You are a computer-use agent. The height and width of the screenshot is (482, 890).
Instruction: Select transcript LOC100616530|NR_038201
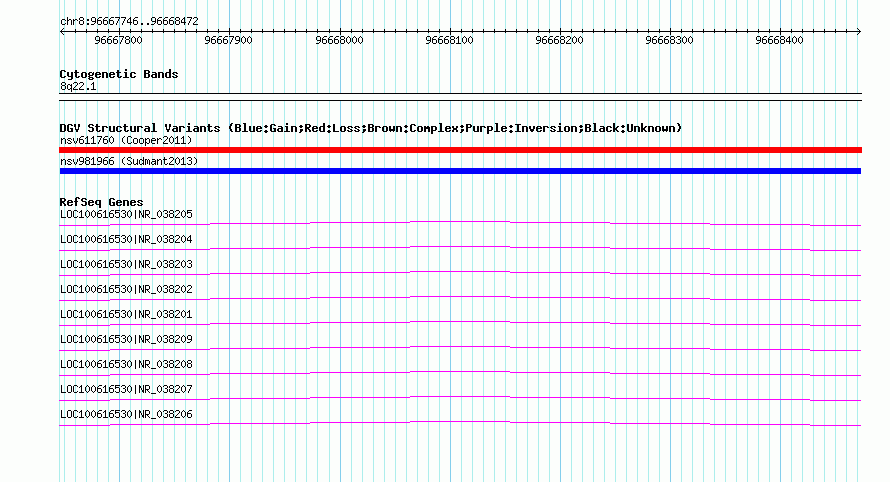coord(126,314)
